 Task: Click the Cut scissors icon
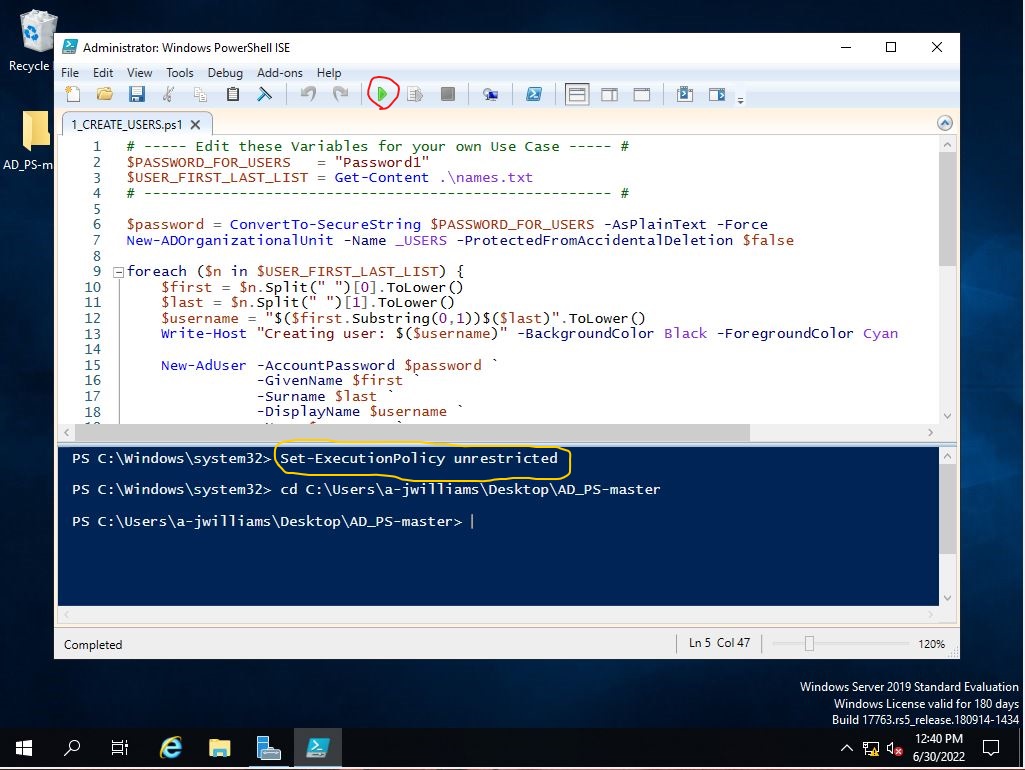[x=168, y=95]
